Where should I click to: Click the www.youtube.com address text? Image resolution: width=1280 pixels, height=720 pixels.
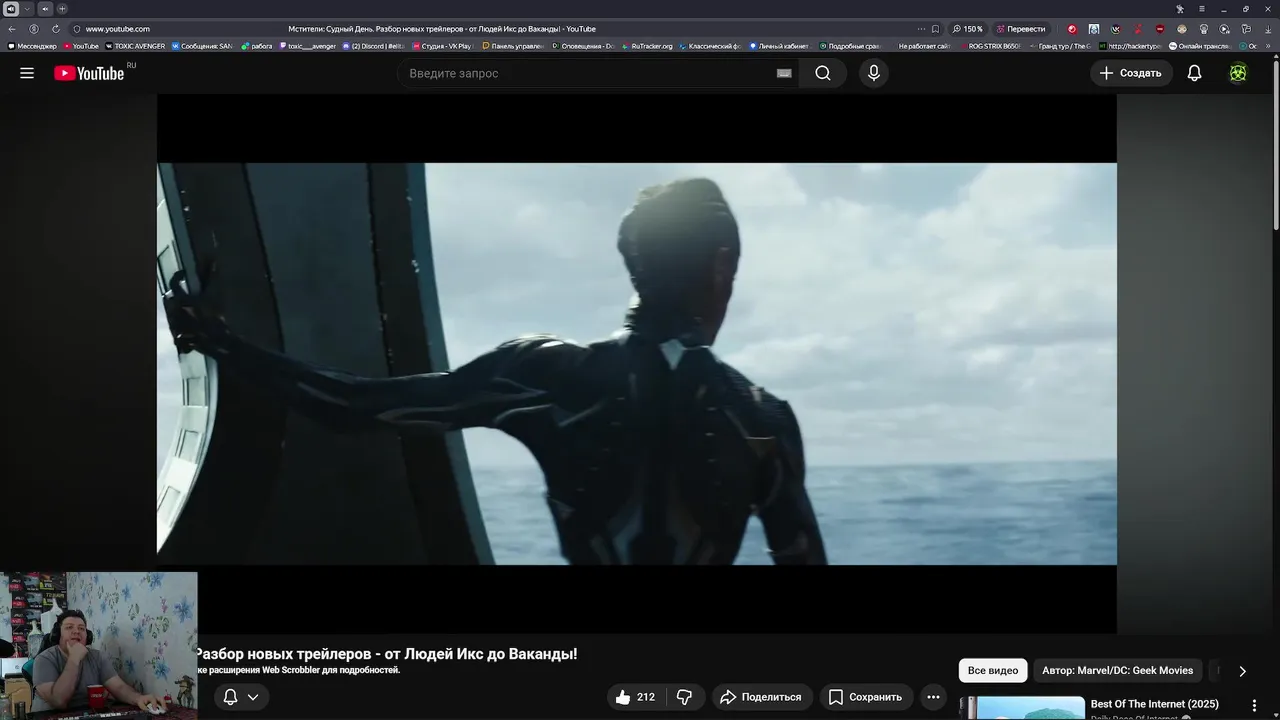pos(118,29)
